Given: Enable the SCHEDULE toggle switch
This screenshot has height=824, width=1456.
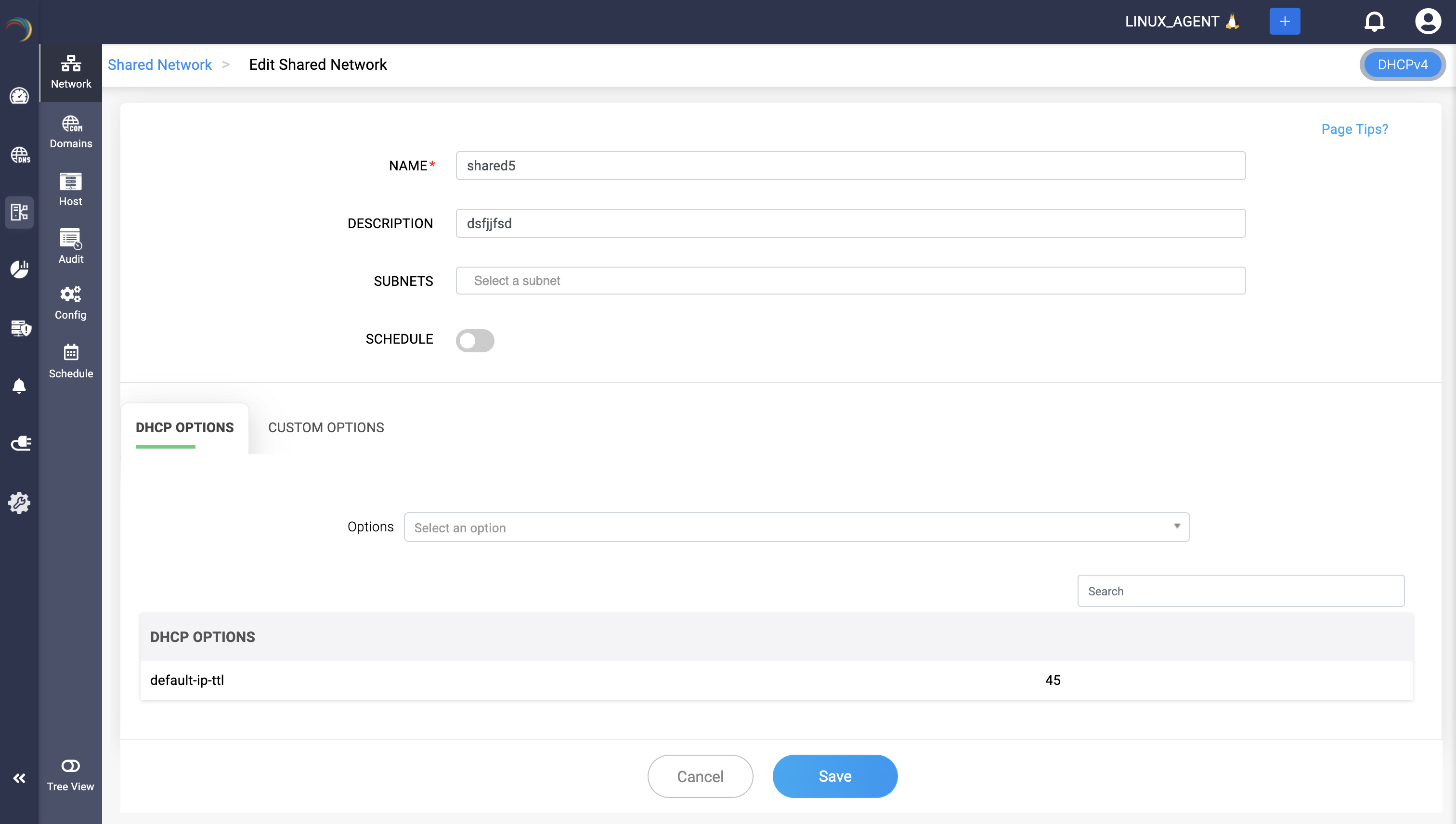Looking at the screenshot, I should [475, 340].
